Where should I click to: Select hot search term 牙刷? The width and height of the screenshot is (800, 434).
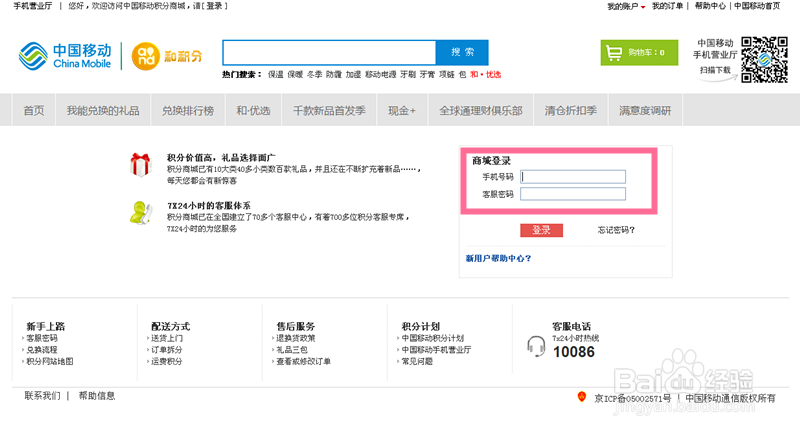tap(408, 74)
